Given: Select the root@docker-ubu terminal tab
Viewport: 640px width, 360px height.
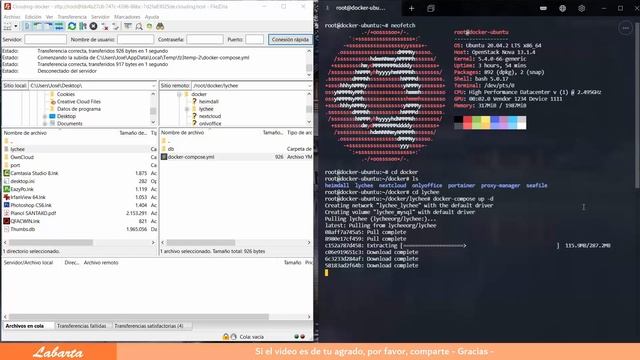Looking at the screenshot, I should click(x=361, y=8).
